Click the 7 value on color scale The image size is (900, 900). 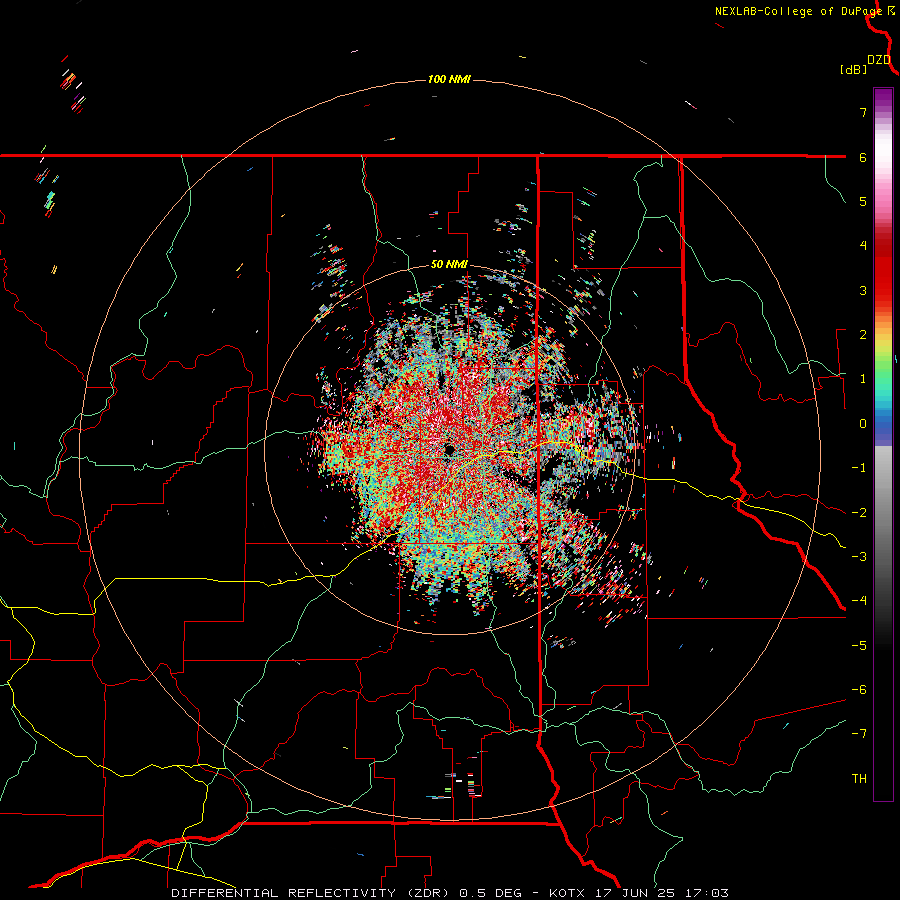tap(863, 112)
